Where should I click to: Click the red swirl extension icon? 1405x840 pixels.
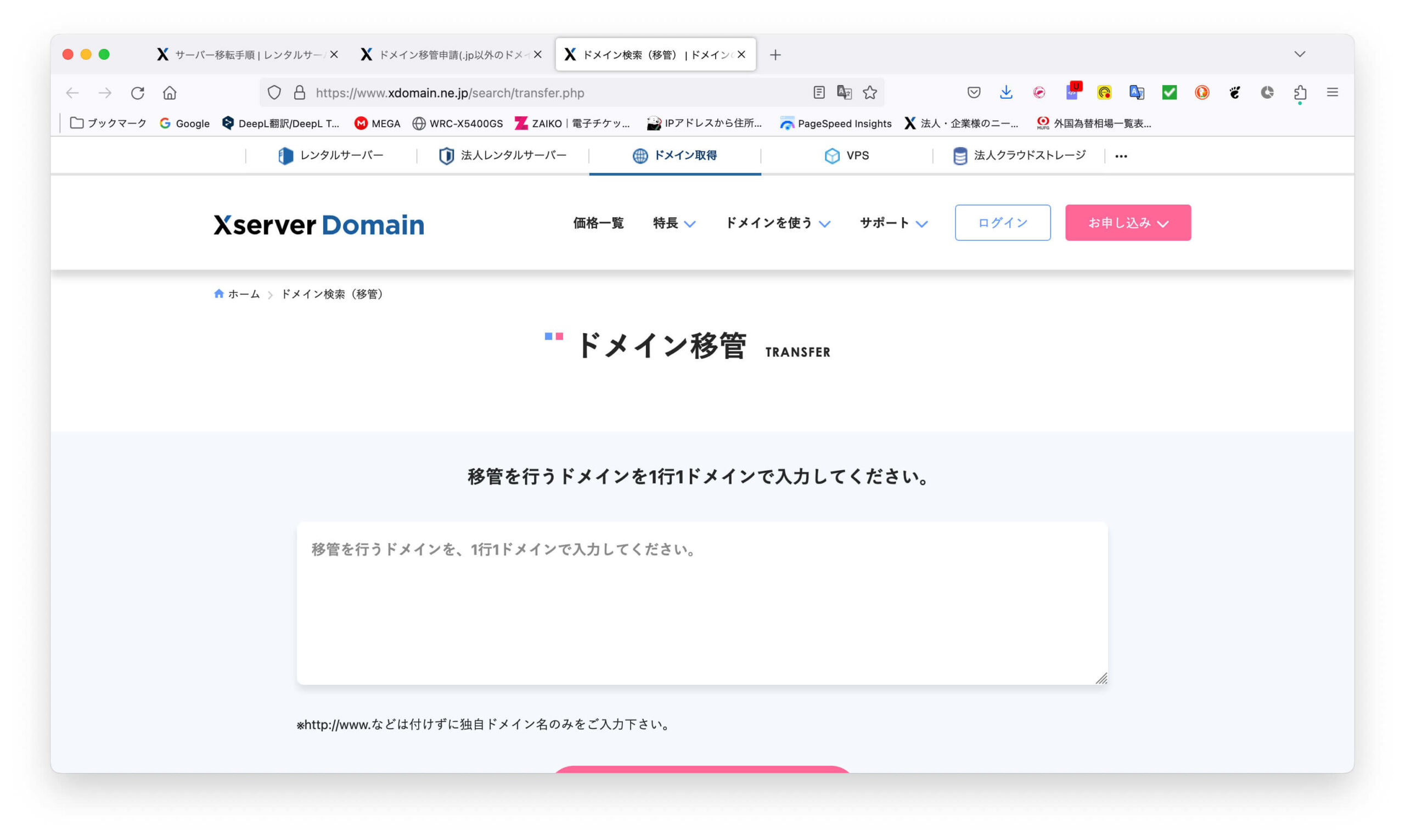[x=1039, y=92]
